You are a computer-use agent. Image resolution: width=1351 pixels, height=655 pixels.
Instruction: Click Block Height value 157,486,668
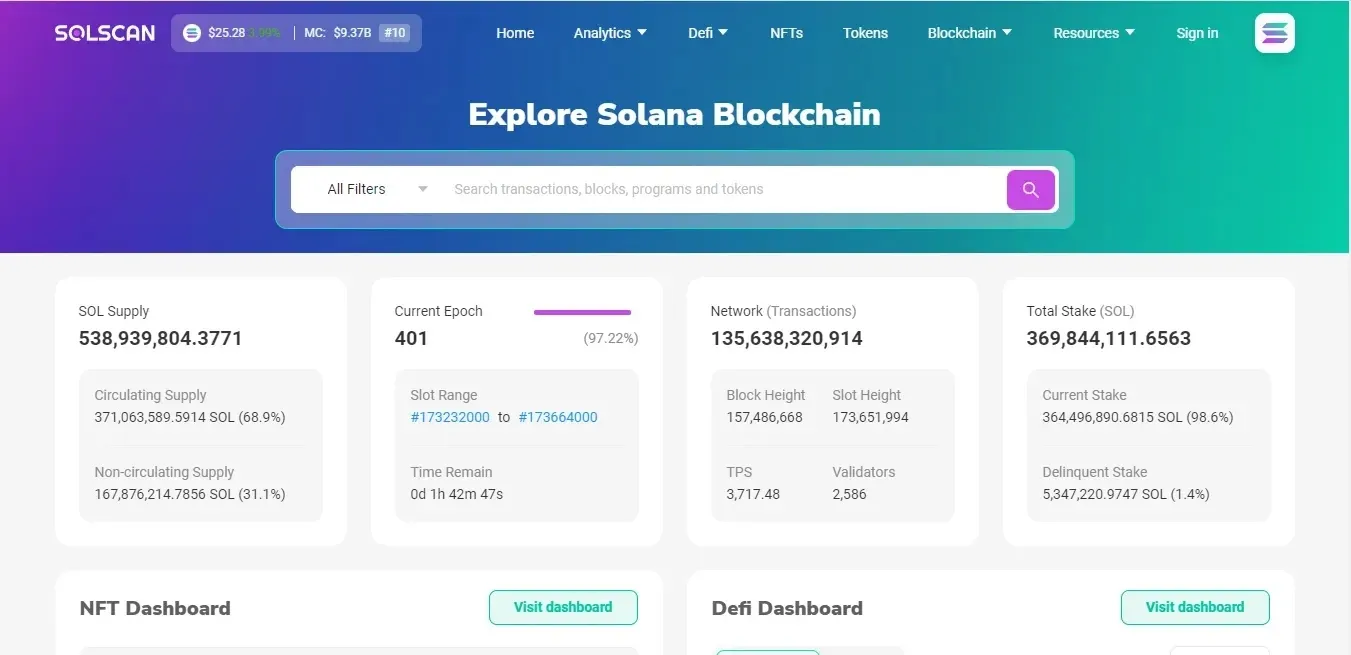[765, 417]
